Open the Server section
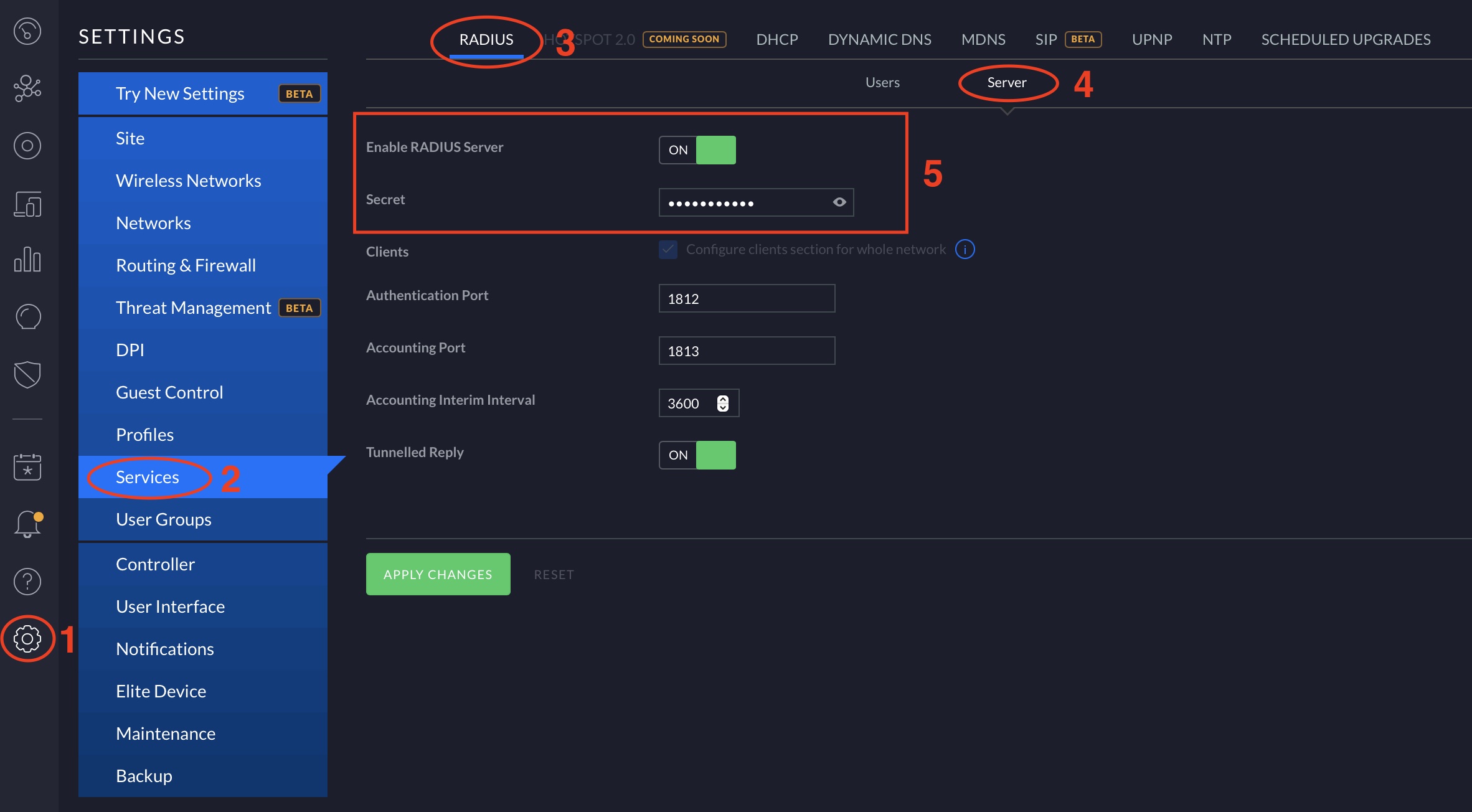The height and width of the screenshot is (812, 1472). point(1006,81)
